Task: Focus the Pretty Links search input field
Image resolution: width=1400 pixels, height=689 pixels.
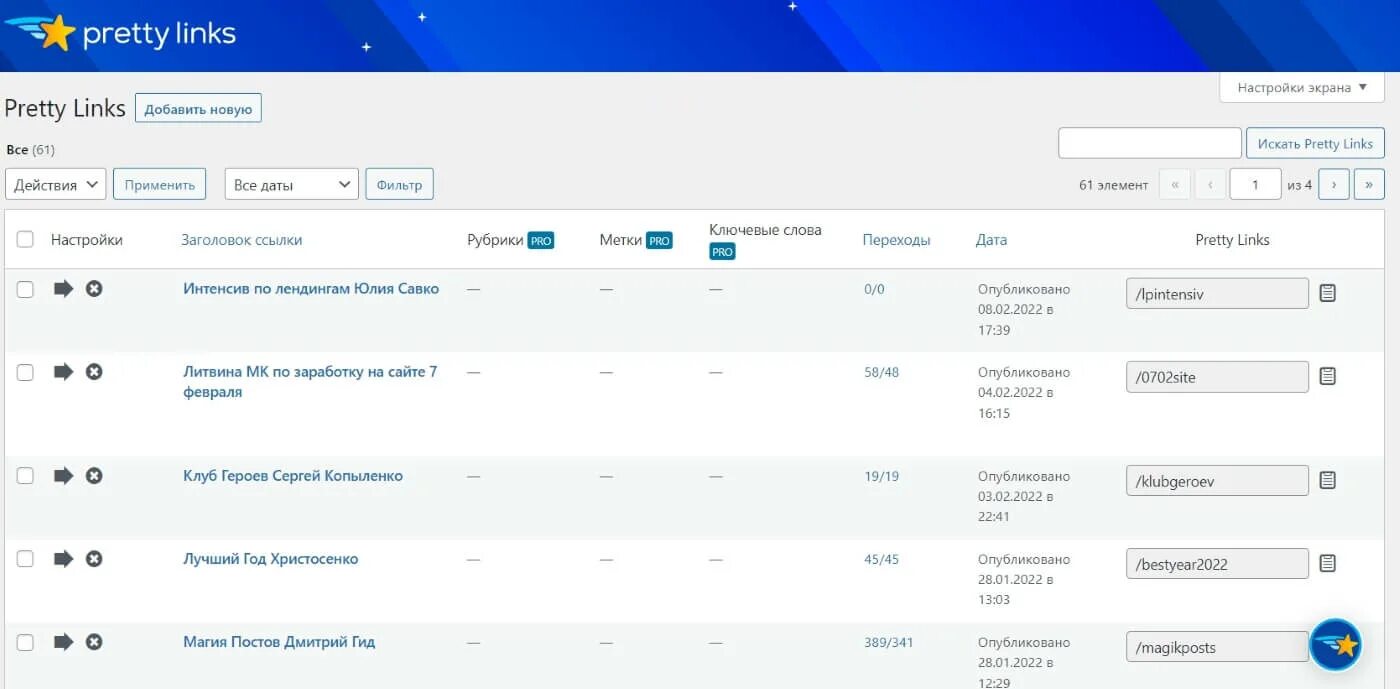Action: (x=1150, y=143)
